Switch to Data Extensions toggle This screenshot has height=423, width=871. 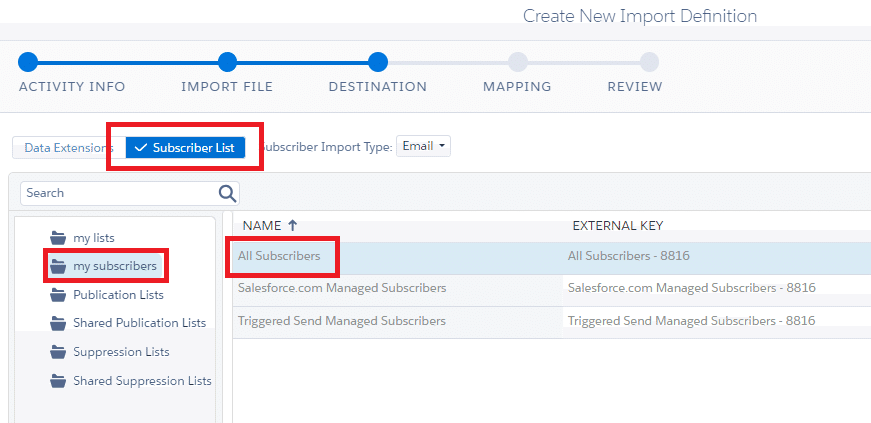(69, 148)
